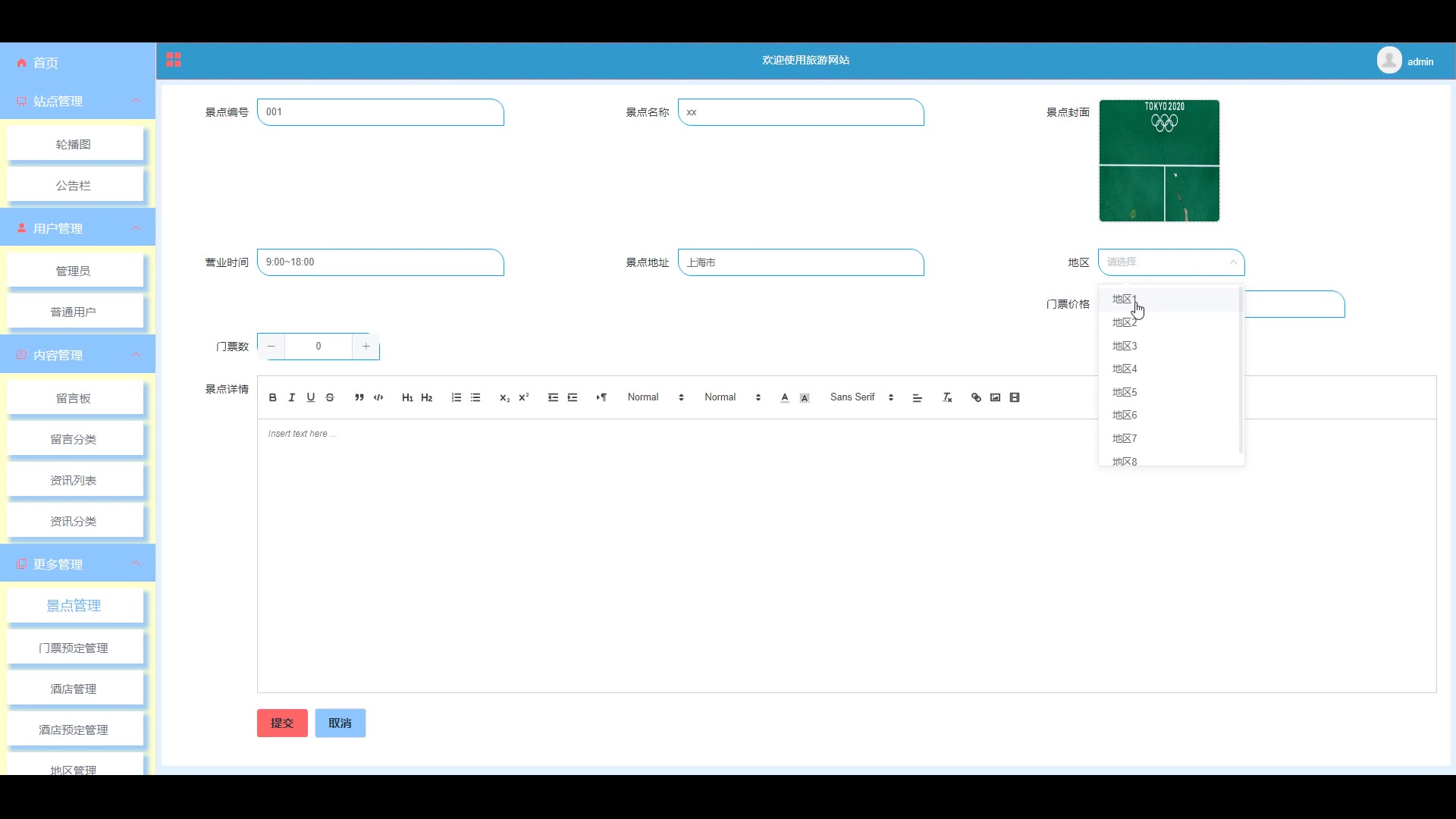Toggle bold formatting in editor
1456x819 pixels.
click(272, 397)
